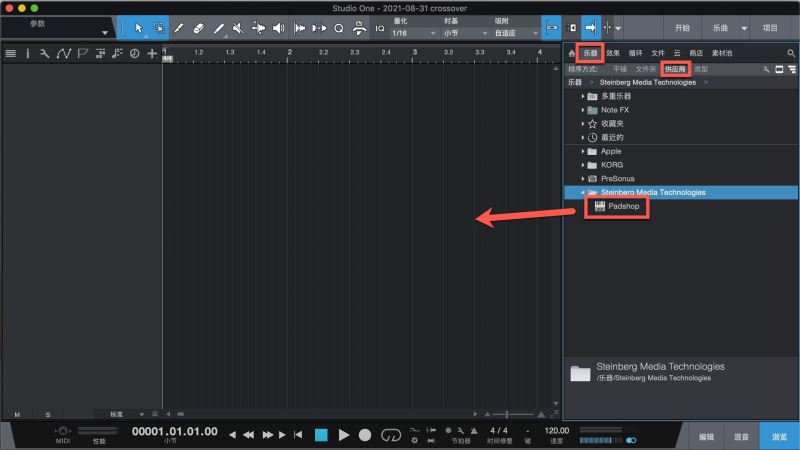Open the inspector i icon
This screenshot has width=800, height=450.
coord(28,53)
